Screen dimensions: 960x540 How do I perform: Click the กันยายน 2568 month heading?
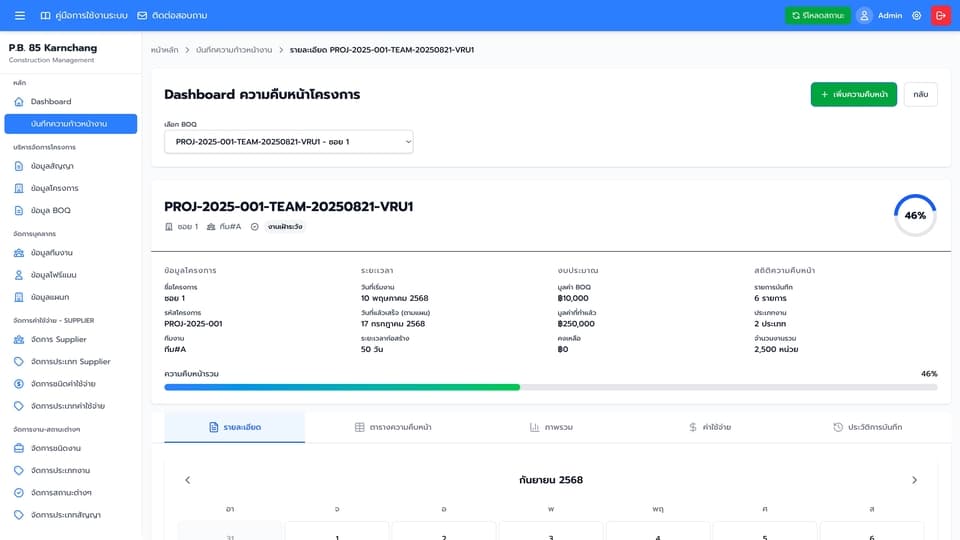click(550, 480)
